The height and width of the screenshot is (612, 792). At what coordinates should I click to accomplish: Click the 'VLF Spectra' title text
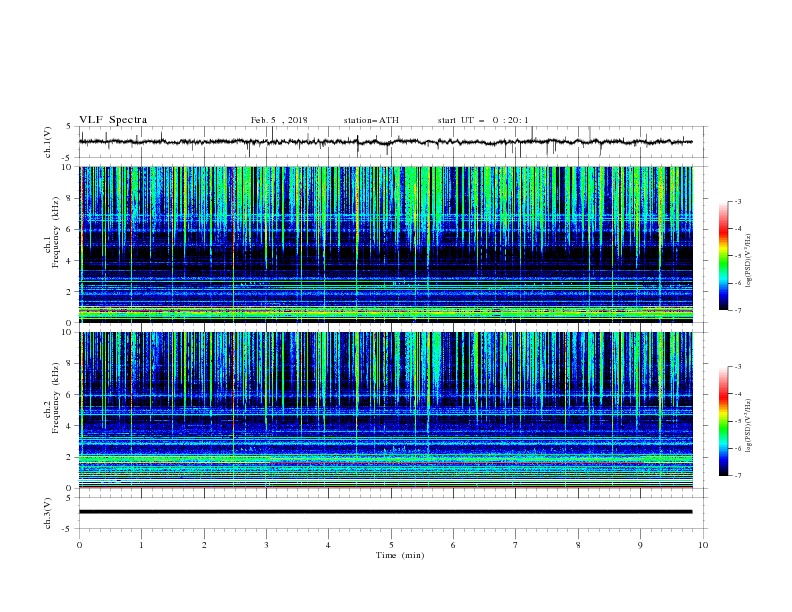[113, 120]
